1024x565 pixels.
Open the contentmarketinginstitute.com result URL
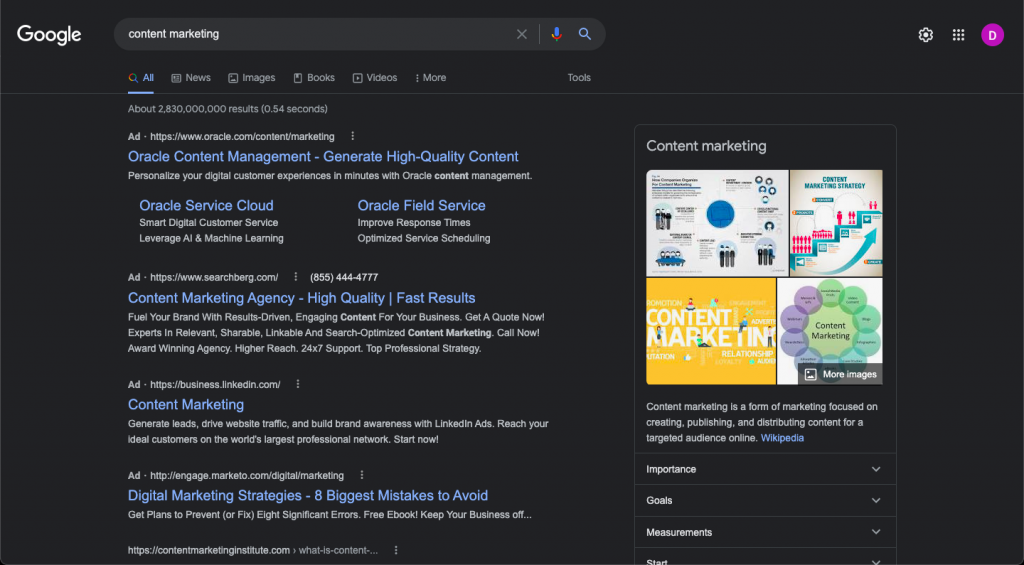[253, 550]
